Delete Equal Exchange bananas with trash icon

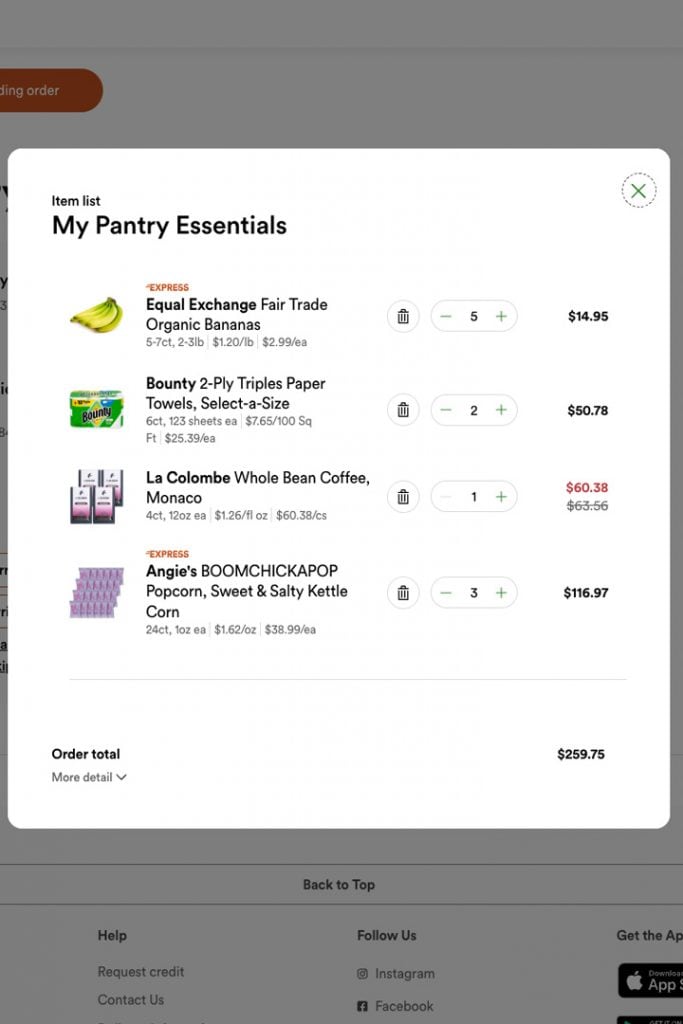403,317
